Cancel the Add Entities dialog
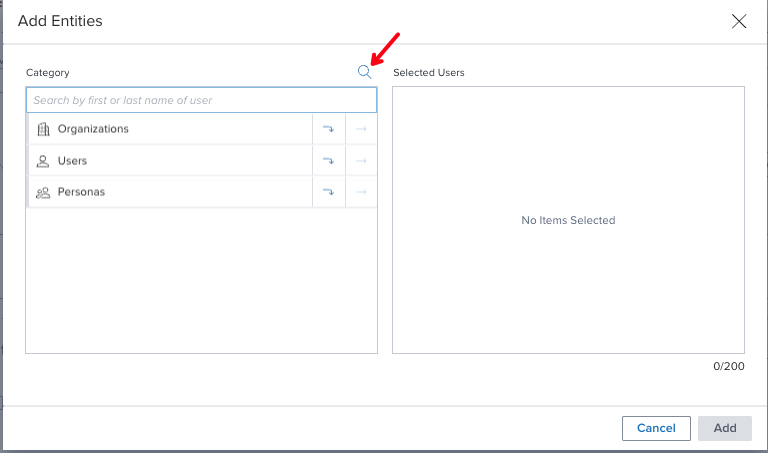Image resolution: width=768 pixels, height=453 pixels. coord(656,428)
